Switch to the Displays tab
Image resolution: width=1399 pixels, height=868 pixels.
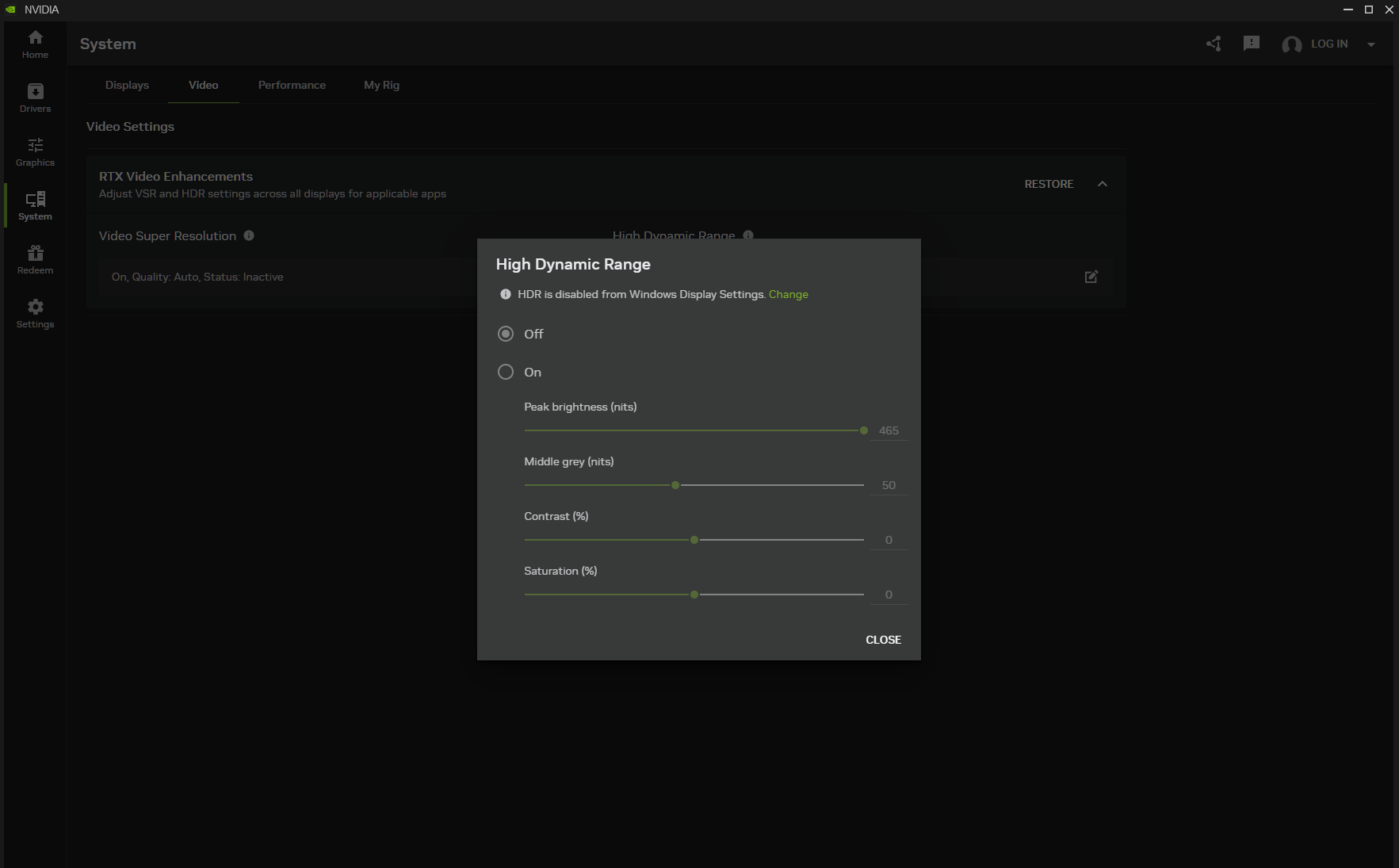[x=127, y=85]
